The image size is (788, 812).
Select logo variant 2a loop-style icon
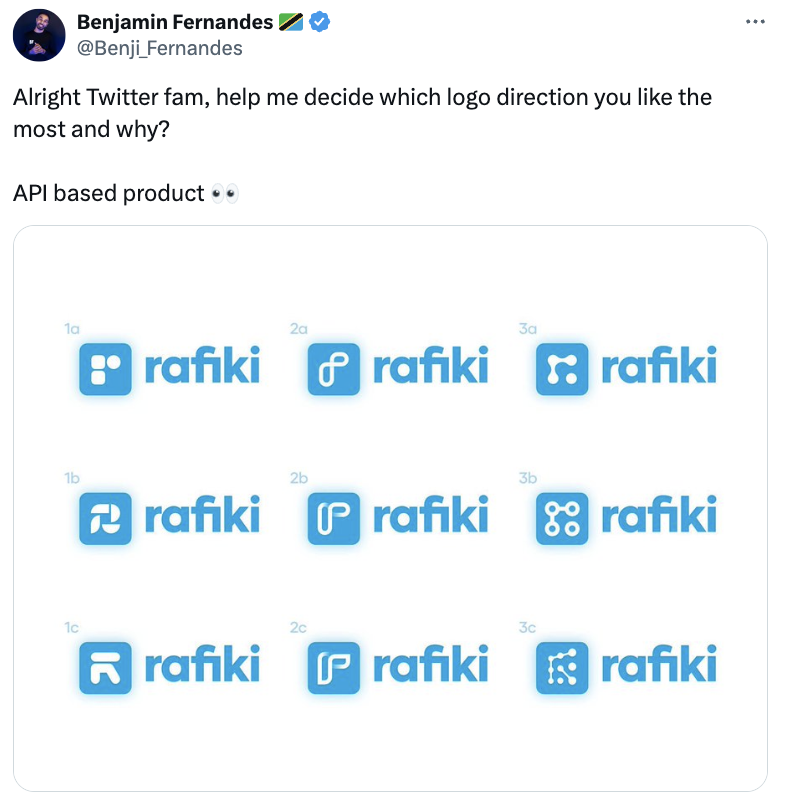pyautogui.click(x=333, y=367)
